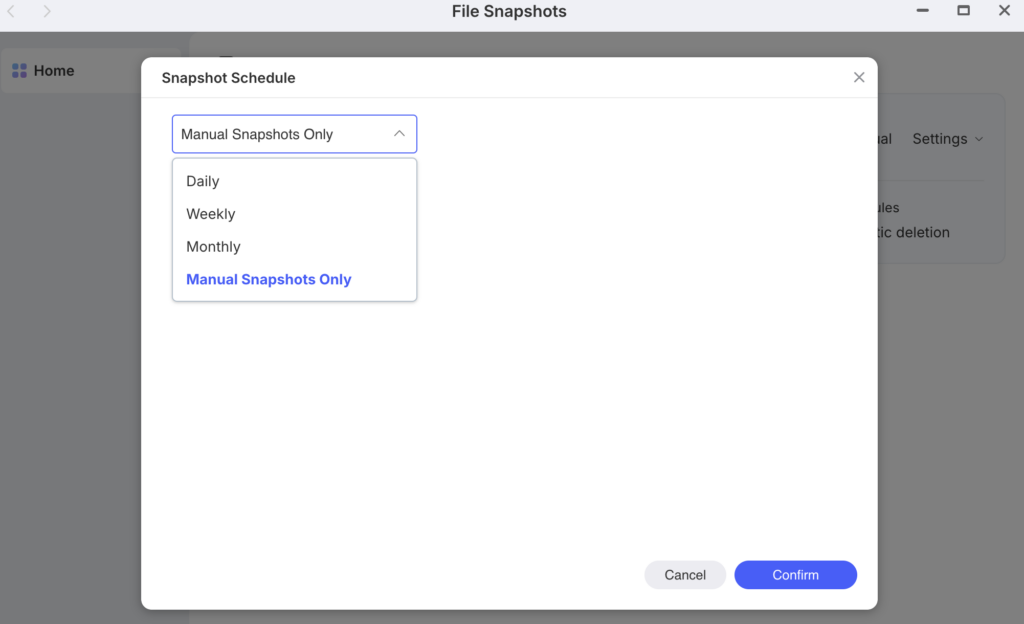This screenshot has height=624, width=1024.
Task: Close the Snapshot Schedule dialog
Action: 859,77
